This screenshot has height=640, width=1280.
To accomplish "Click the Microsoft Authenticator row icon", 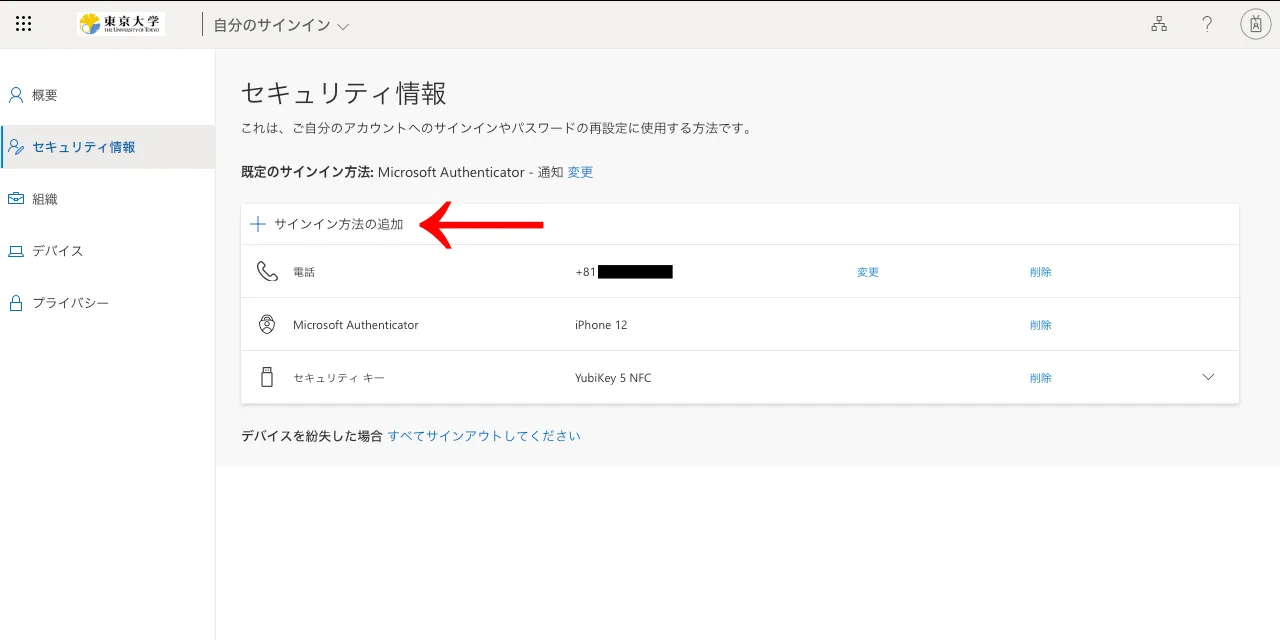I will [x=267, y=325].
